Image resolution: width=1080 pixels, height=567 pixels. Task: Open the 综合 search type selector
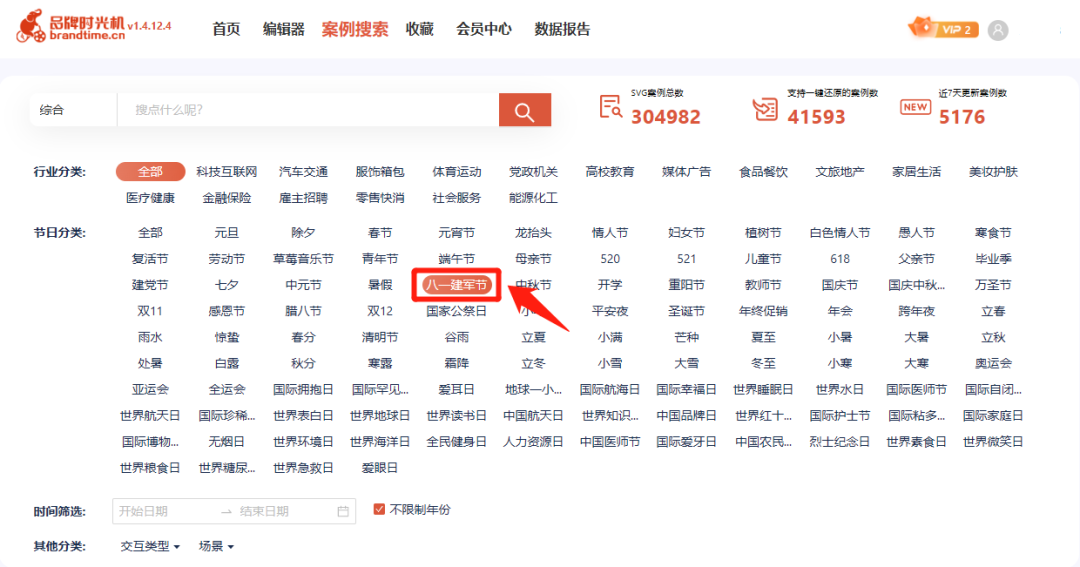[73, 110]
